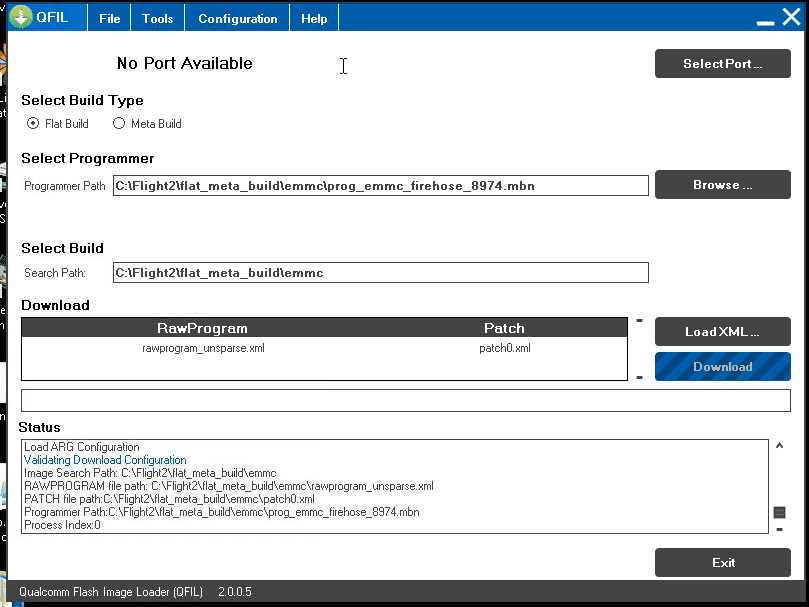Select the patch0.xml entry

coord(504,348)
